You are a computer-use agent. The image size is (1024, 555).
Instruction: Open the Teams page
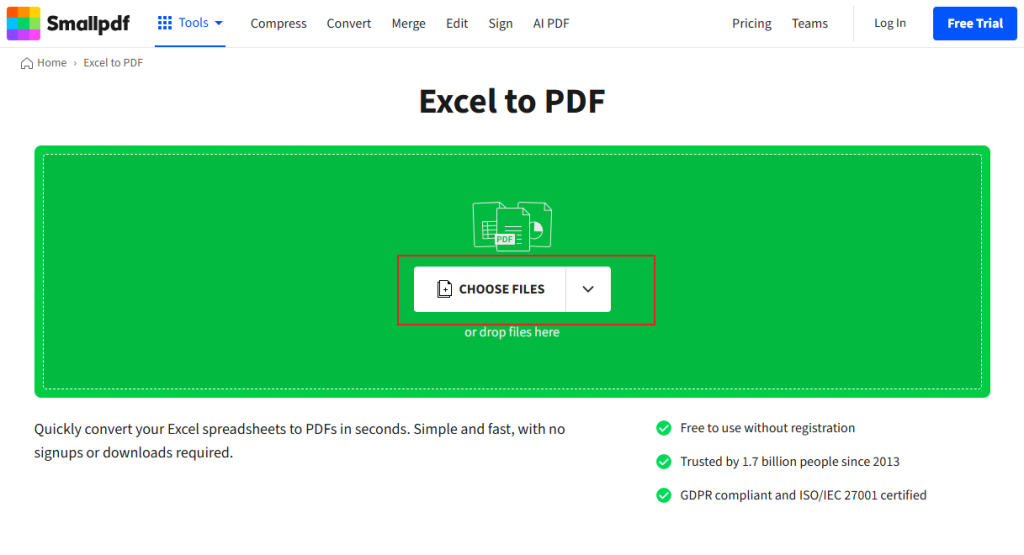click(x=809, y=24)
